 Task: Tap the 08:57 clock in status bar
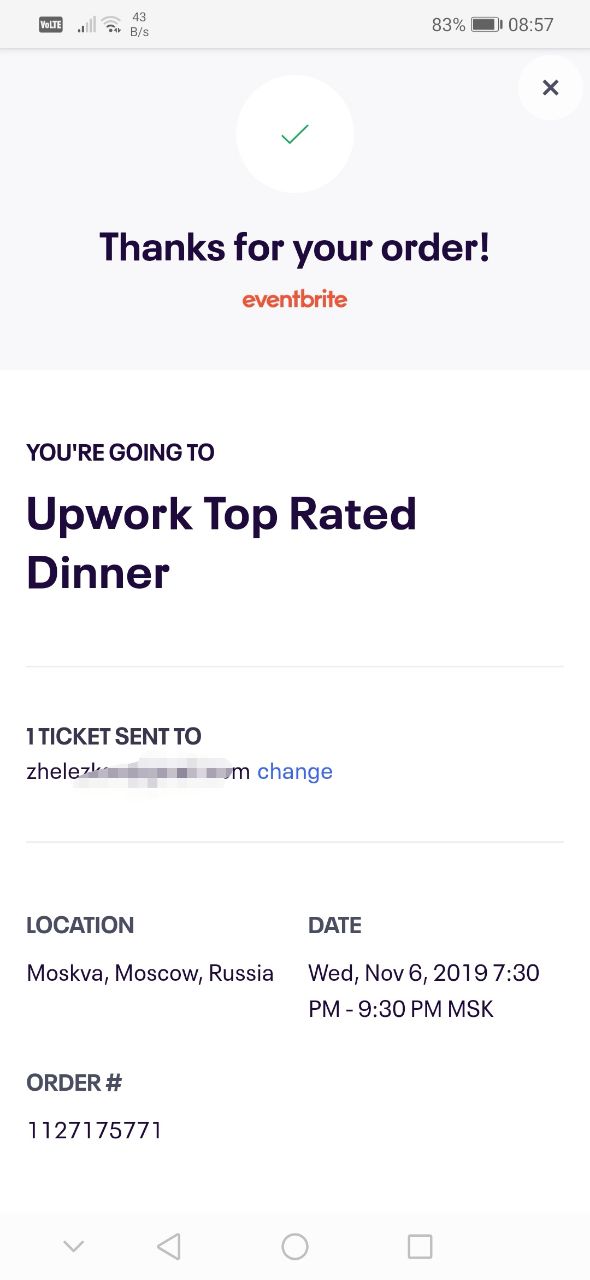coord(531,25)
